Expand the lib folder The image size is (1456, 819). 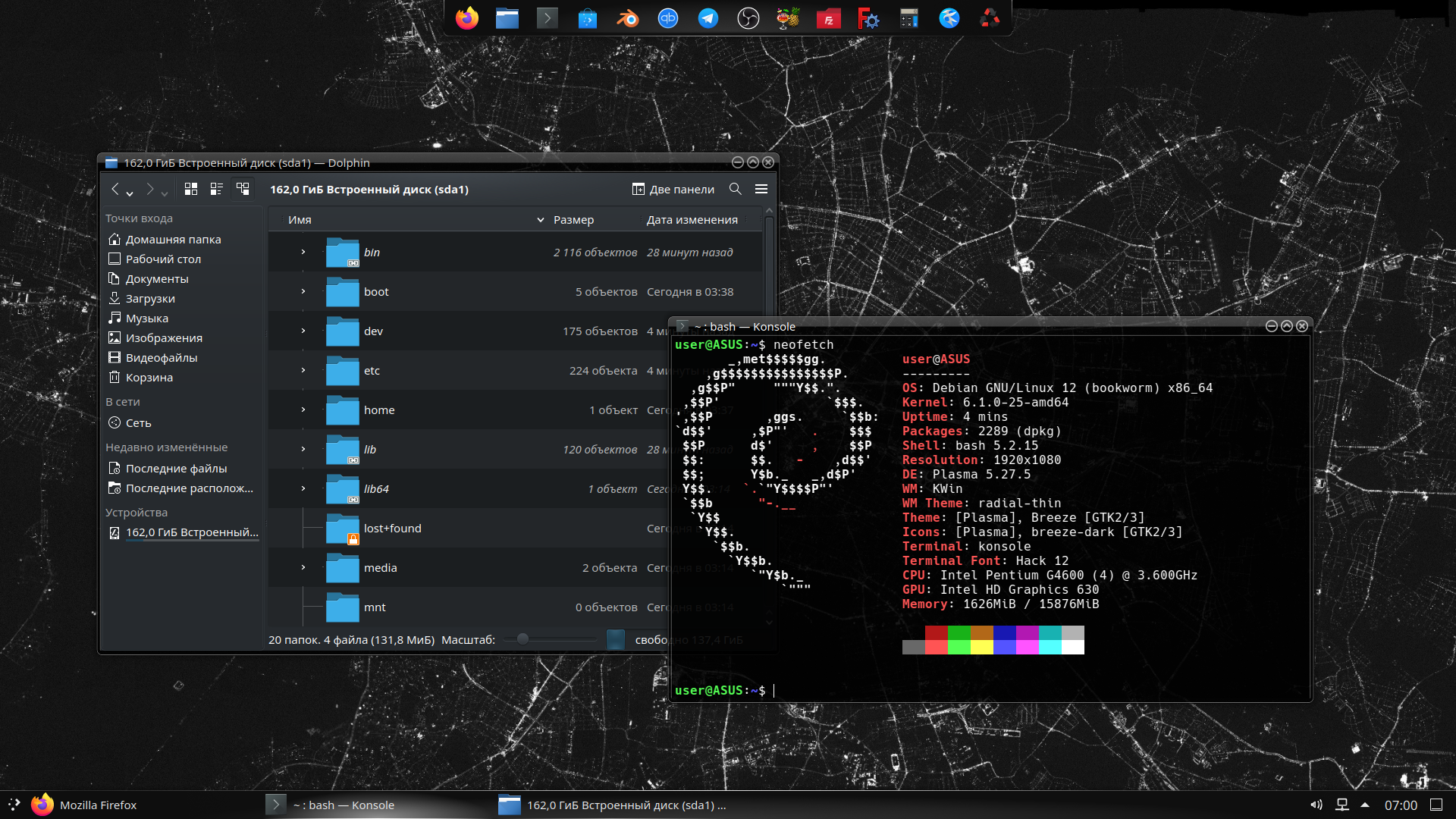pos(303,449)
